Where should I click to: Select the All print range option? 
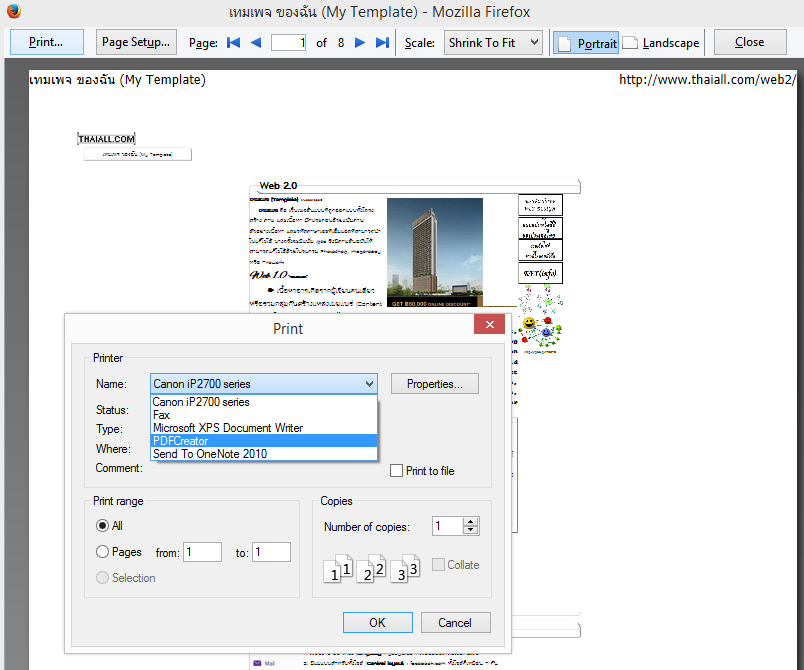click(x=102, y=526)
